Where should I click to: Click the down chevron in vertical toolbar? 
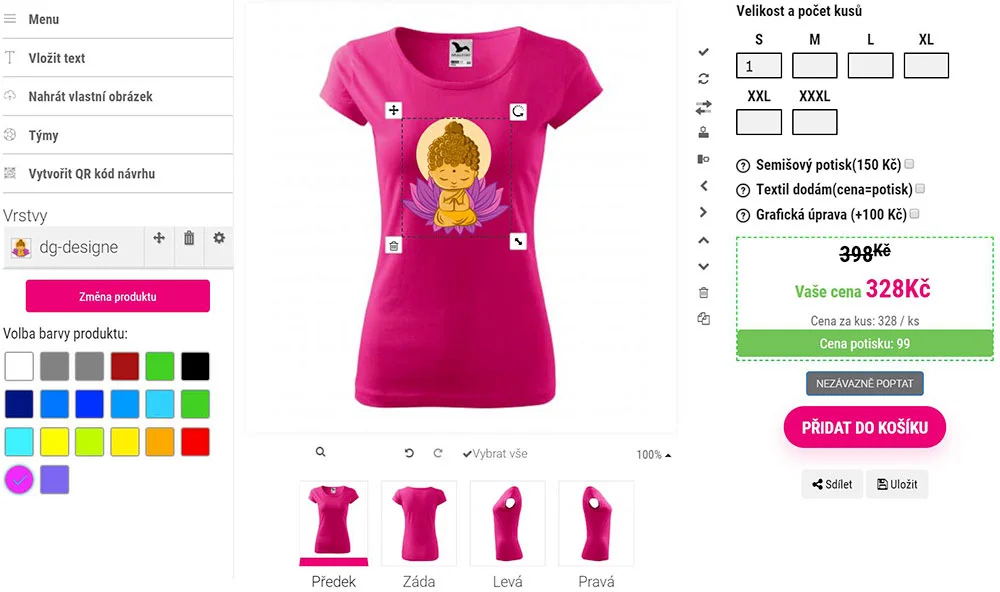pyautogui.click(x=703, y=266)
